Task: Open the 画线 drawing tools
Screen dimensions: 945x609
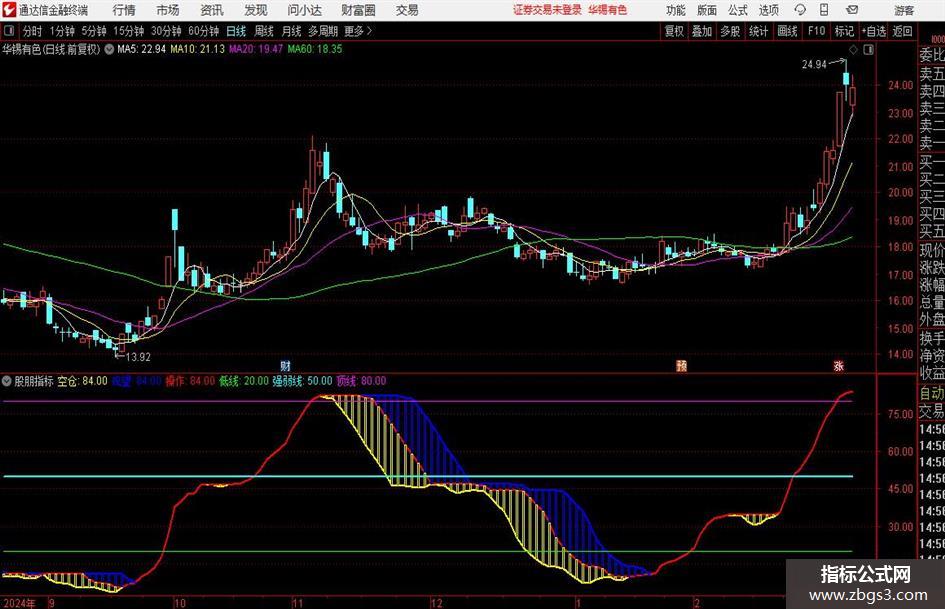Action: coord(787,31)
